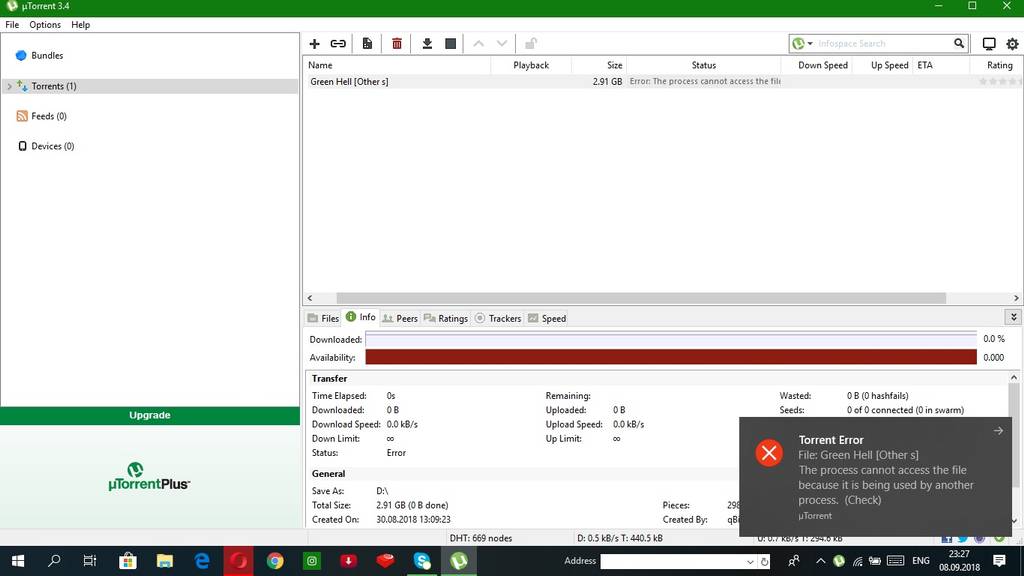Switch to the Info tab
The width and height of the screenshot is (1024, 576).
pos(360,317)
